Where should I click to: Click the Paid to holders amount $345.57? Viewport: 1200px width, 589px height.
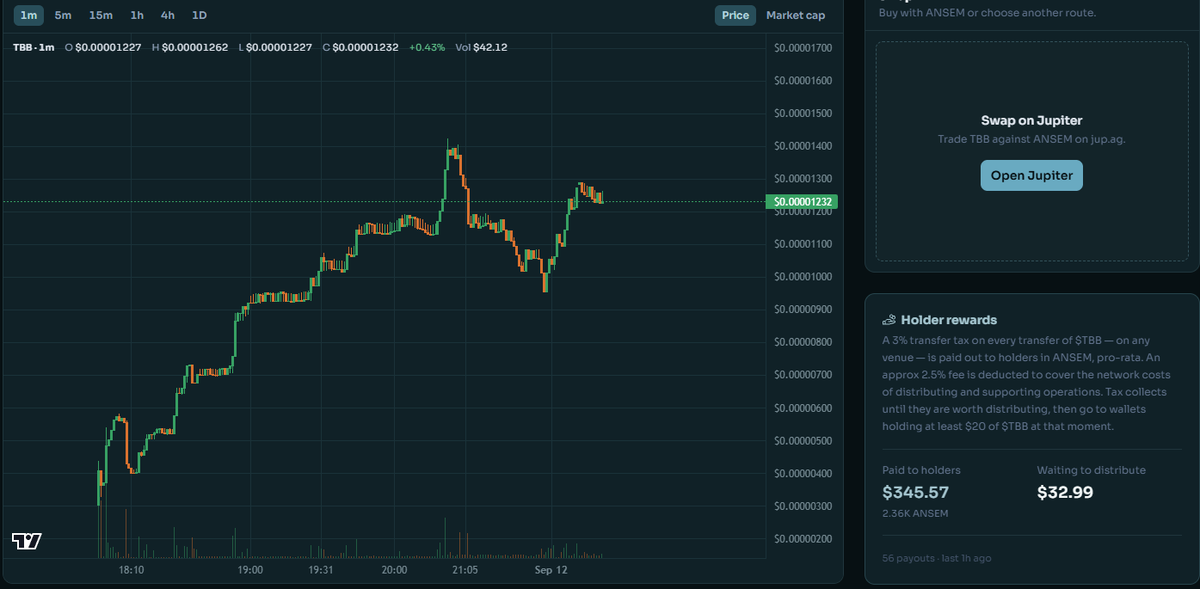click(915, 492)
